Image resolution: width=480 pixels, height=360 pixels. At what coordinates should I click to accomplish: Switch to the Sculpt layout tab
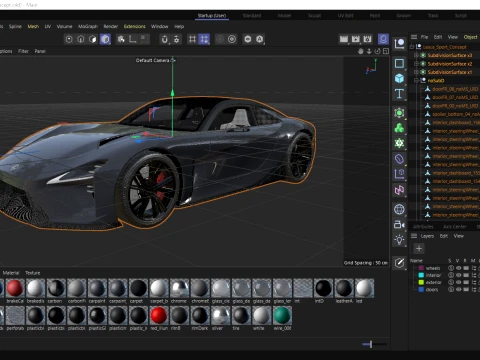(x=314, y=16)
